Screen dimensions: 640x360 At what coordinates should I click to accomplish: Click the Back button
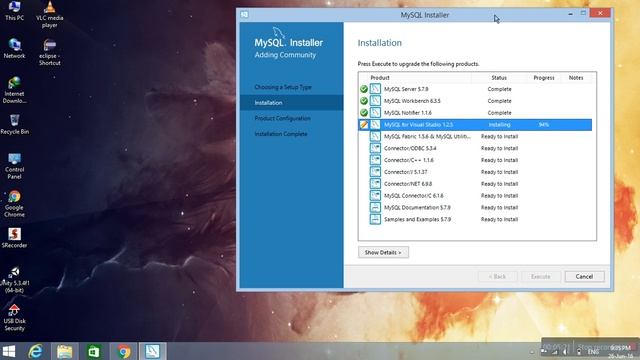497,276
